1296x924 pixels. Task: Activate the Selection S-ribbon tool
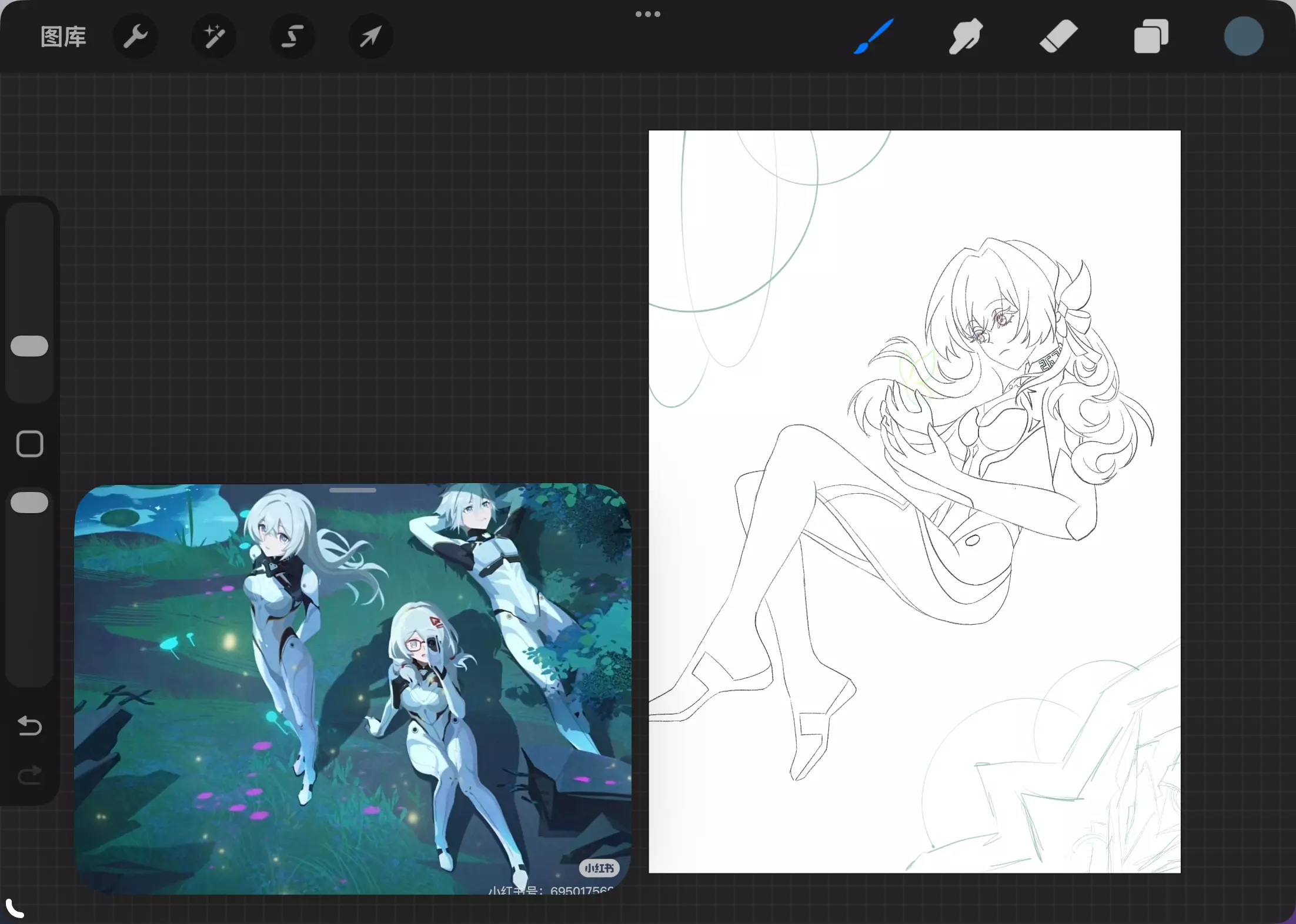[292, 37]
